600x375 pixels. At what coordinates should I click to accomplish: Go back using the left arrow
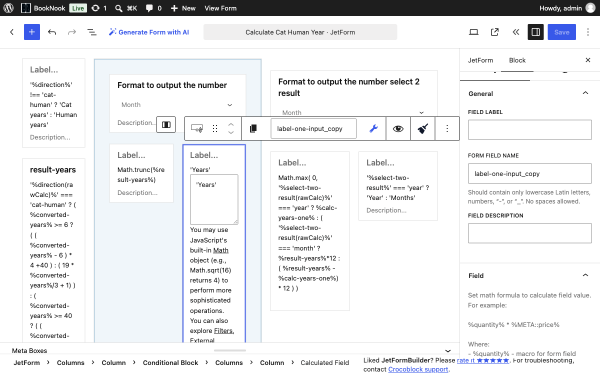tap(12, 32)
